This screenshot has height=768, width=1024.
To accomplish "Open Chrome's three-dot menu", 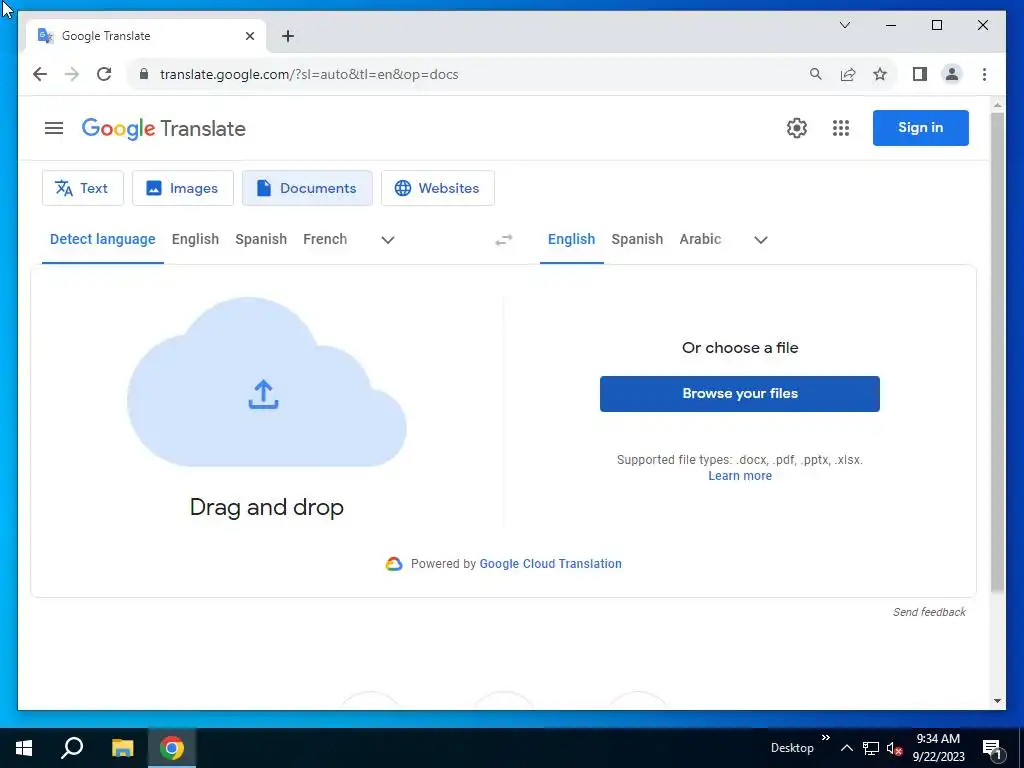I will pyautogui.click(x=984, y=74).
